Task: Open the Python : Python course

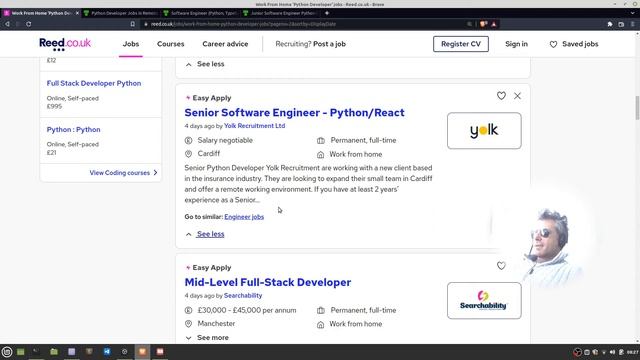Action: pyautogui.click(x=73, y=129)
